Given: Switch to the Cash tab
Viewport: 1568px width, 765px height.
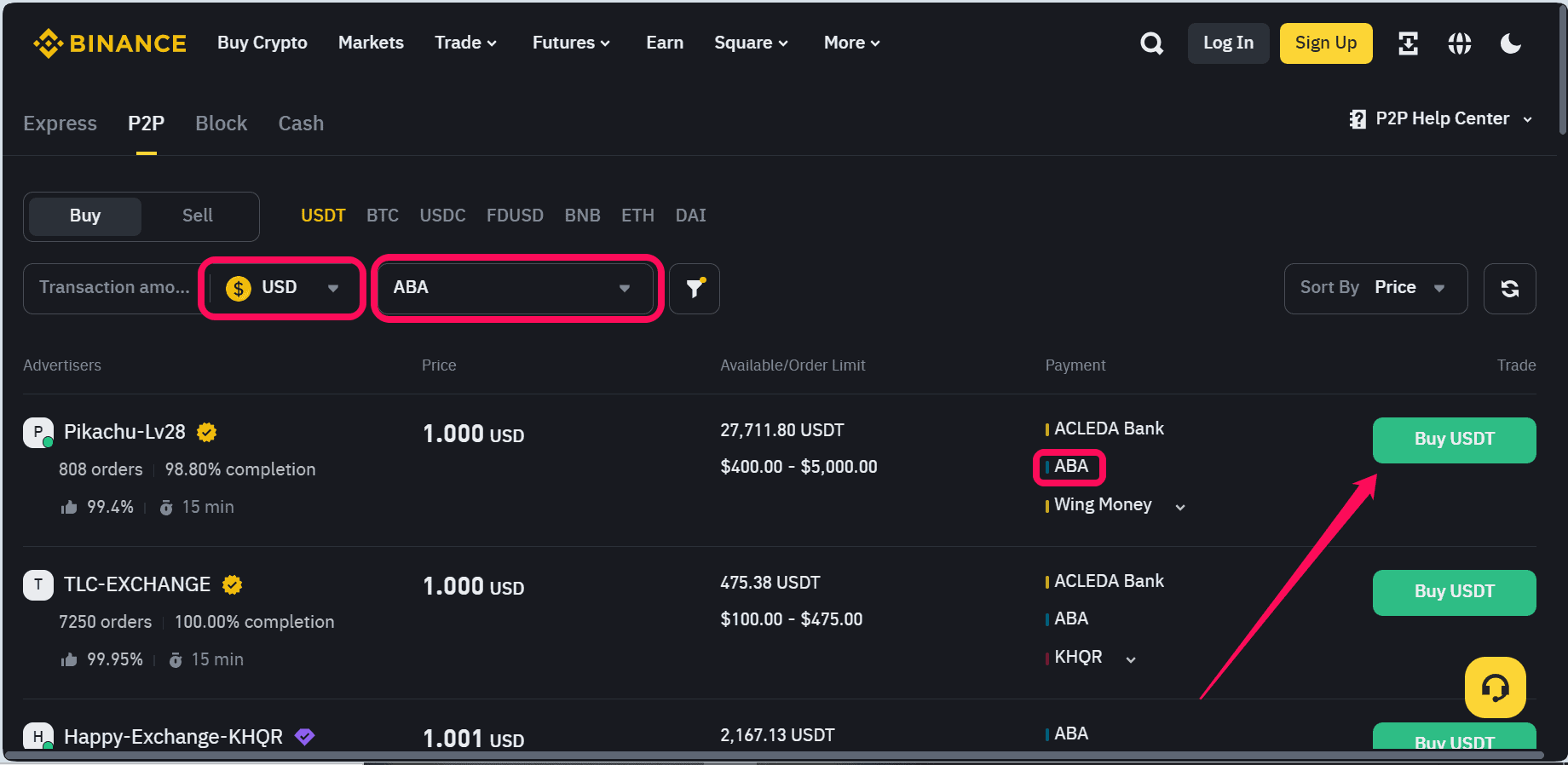Looking at the screenshot, I should point(301,124).
